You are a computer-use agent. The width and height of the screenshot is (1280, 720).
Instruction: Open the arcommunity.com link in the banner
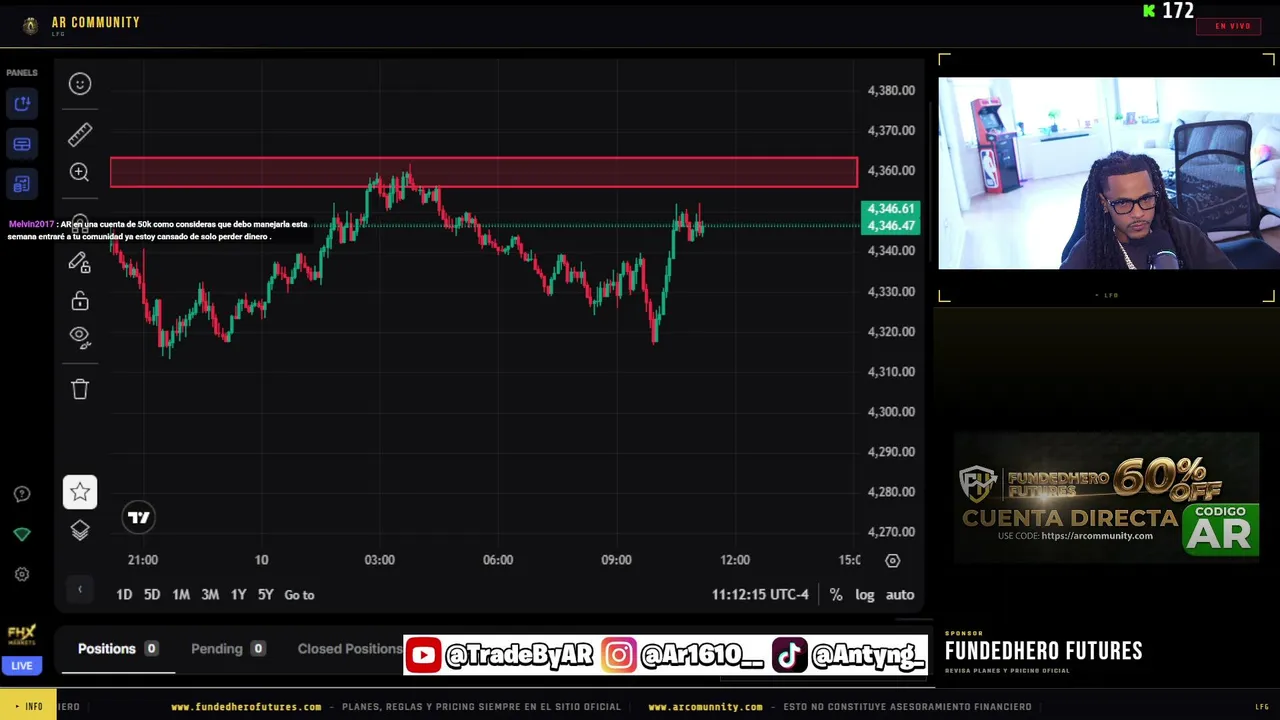[1097, 536]
